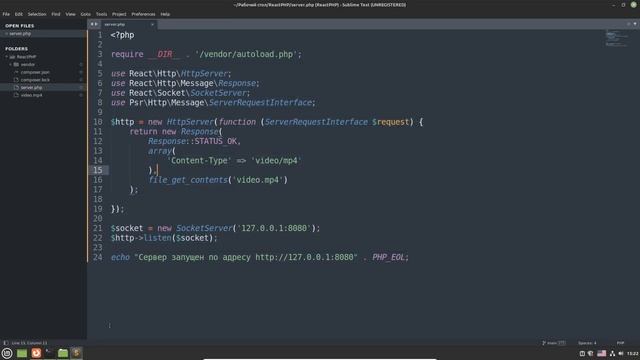Screen dimensions: 640x360
Task: Click the FOLDERS sidebar heading
Action: (16, 49)
